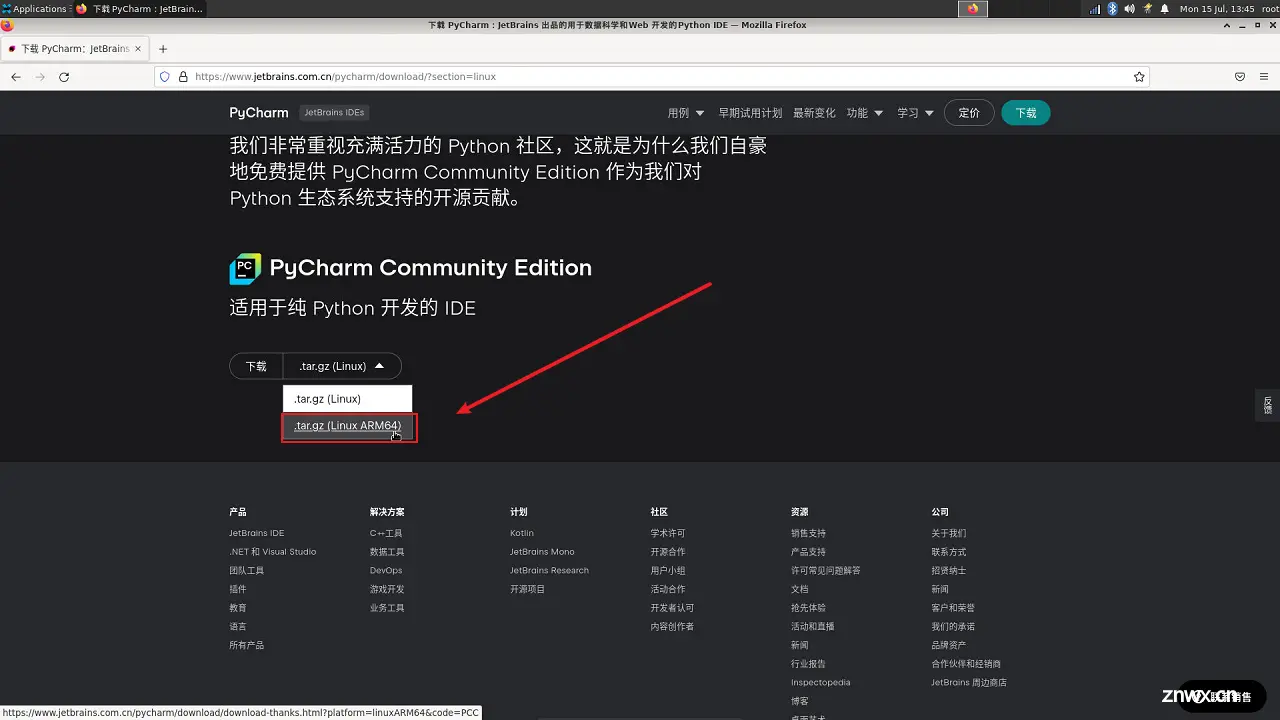
Task: Close the 下载 PyCharm browser tab
Action: pos(138,49)
